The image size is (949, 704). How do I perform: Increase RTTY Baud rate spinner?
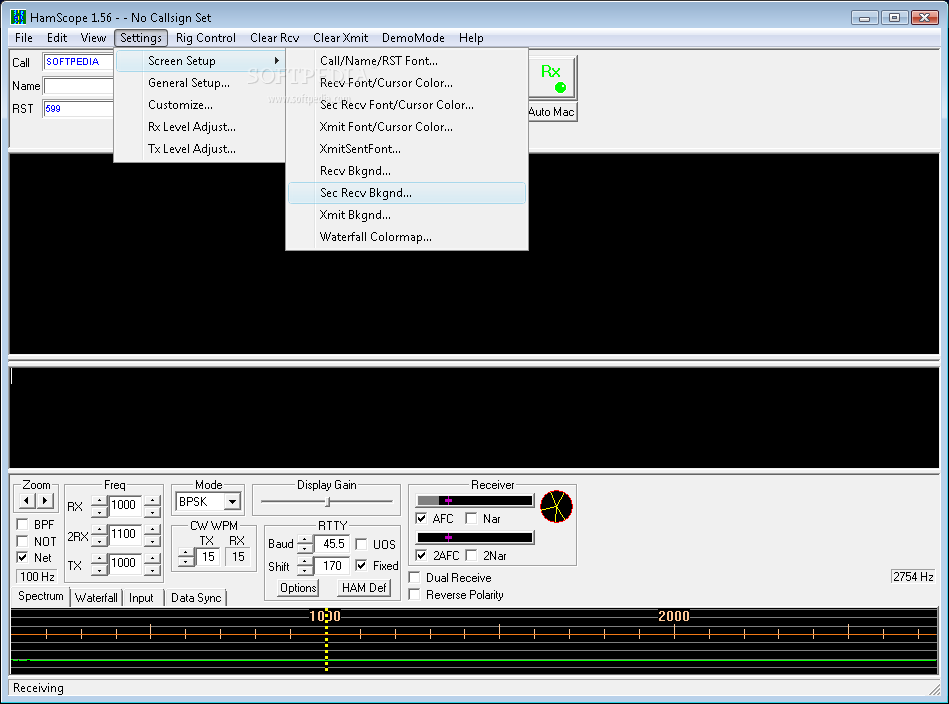(305, 539)
